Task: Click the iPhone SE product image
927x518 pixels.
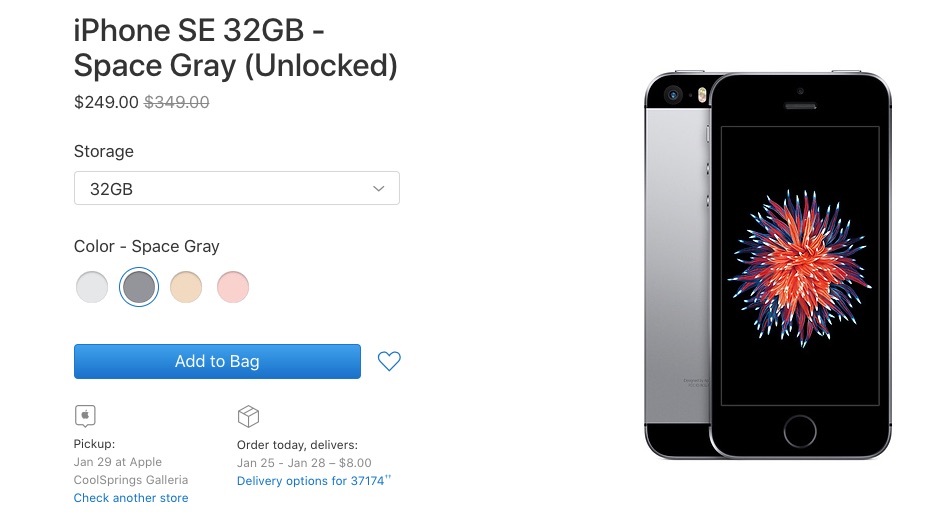Action: point(767,265)
